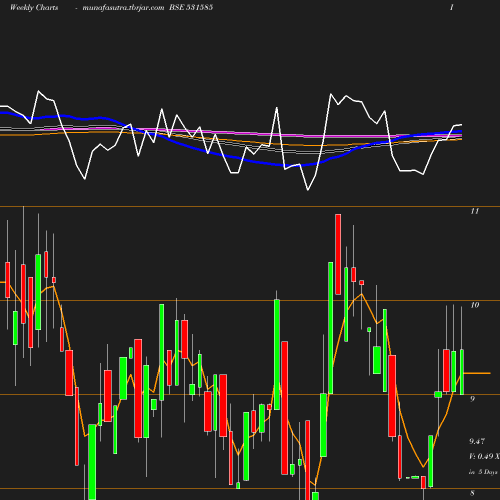Click the munafasutra.tbrjar.com watermark text
The height and width of the screenshot is (500, 500).
123,8
